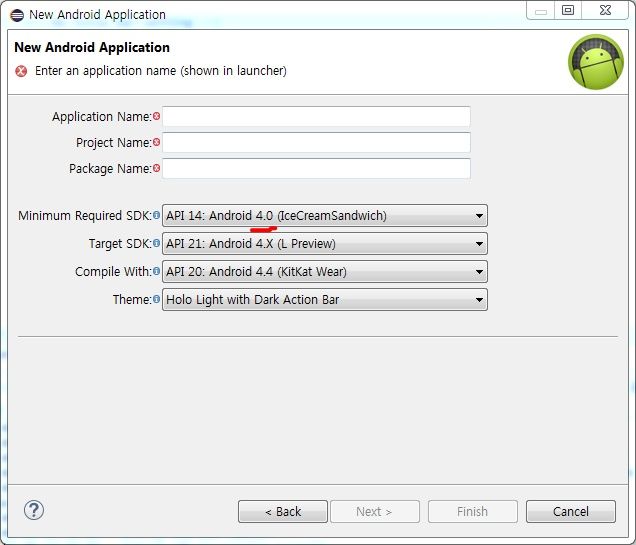Click the 'Project Name:' label
Viewport: 636px width, 545px height.
pyautogui.click(x=114, y=143)
